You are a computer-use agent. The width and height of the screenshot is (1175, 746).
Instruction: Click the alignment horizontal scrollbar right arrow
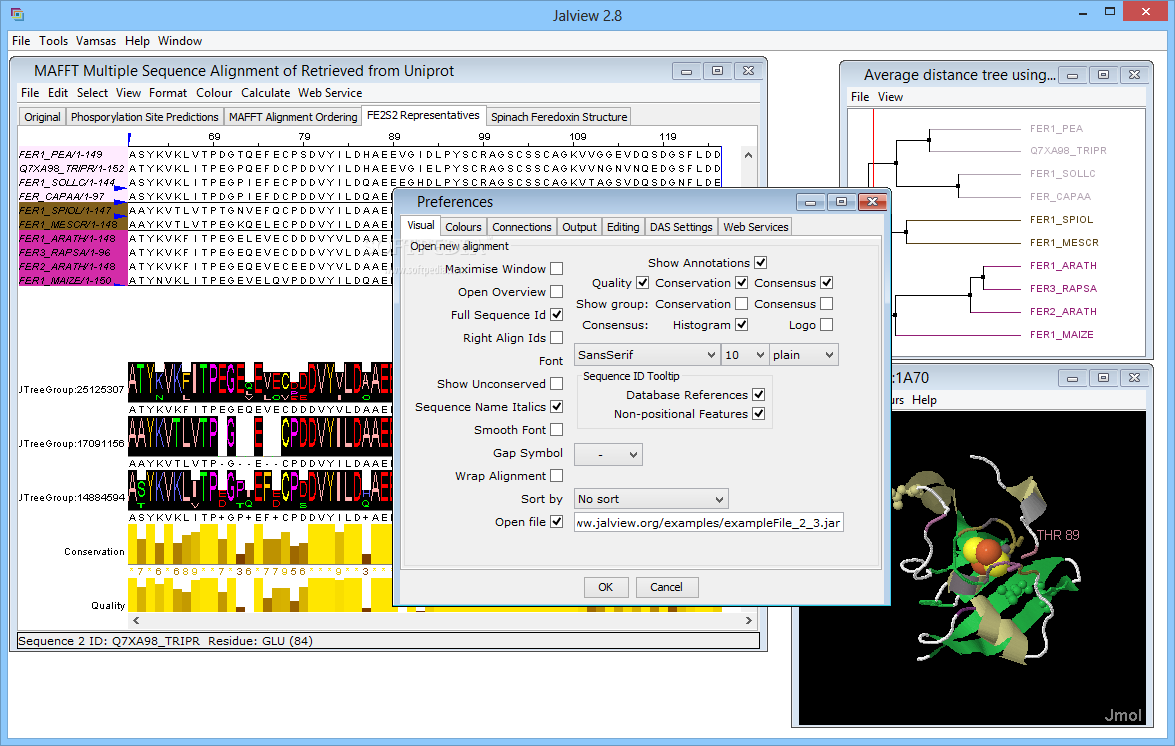click(x=748, y=620)
